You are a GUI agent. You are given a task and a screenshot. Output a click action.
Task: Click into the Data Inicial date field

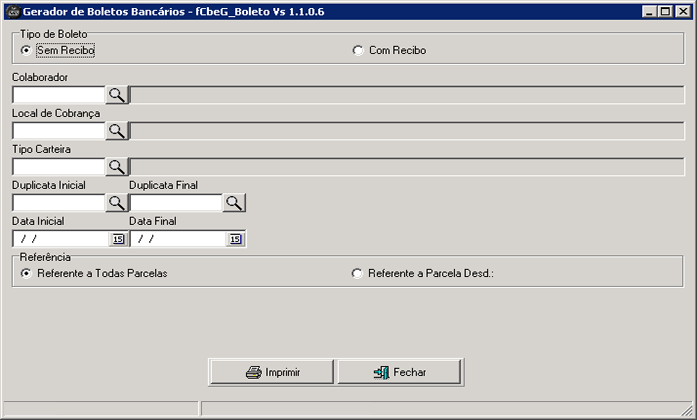(61, 239)
